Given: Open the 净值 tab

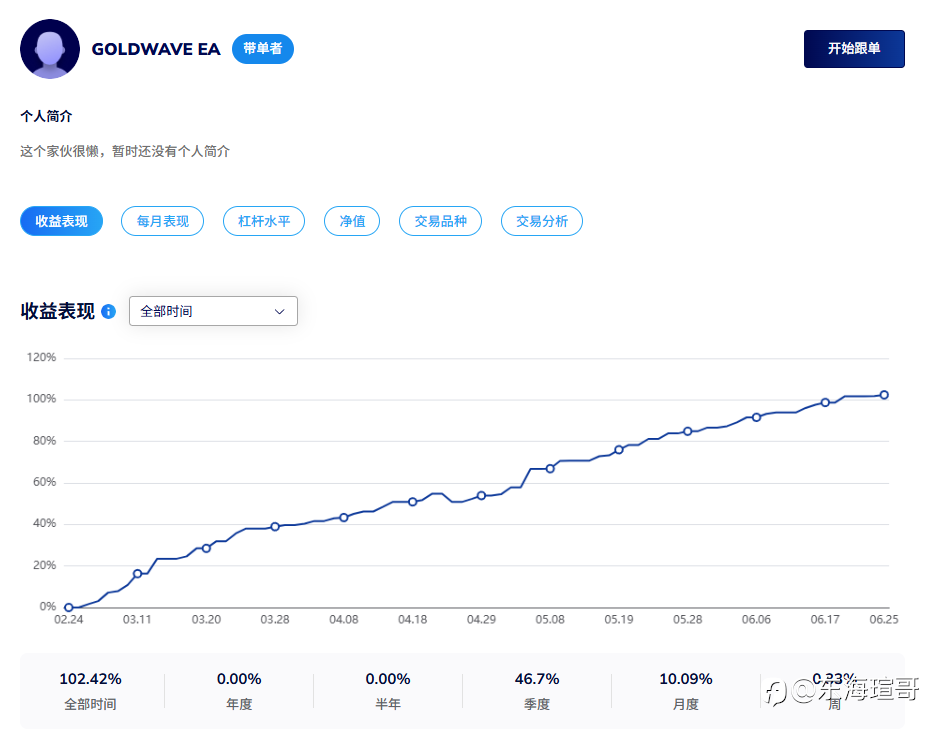Looking at the screenshot, I should (352, 221).
